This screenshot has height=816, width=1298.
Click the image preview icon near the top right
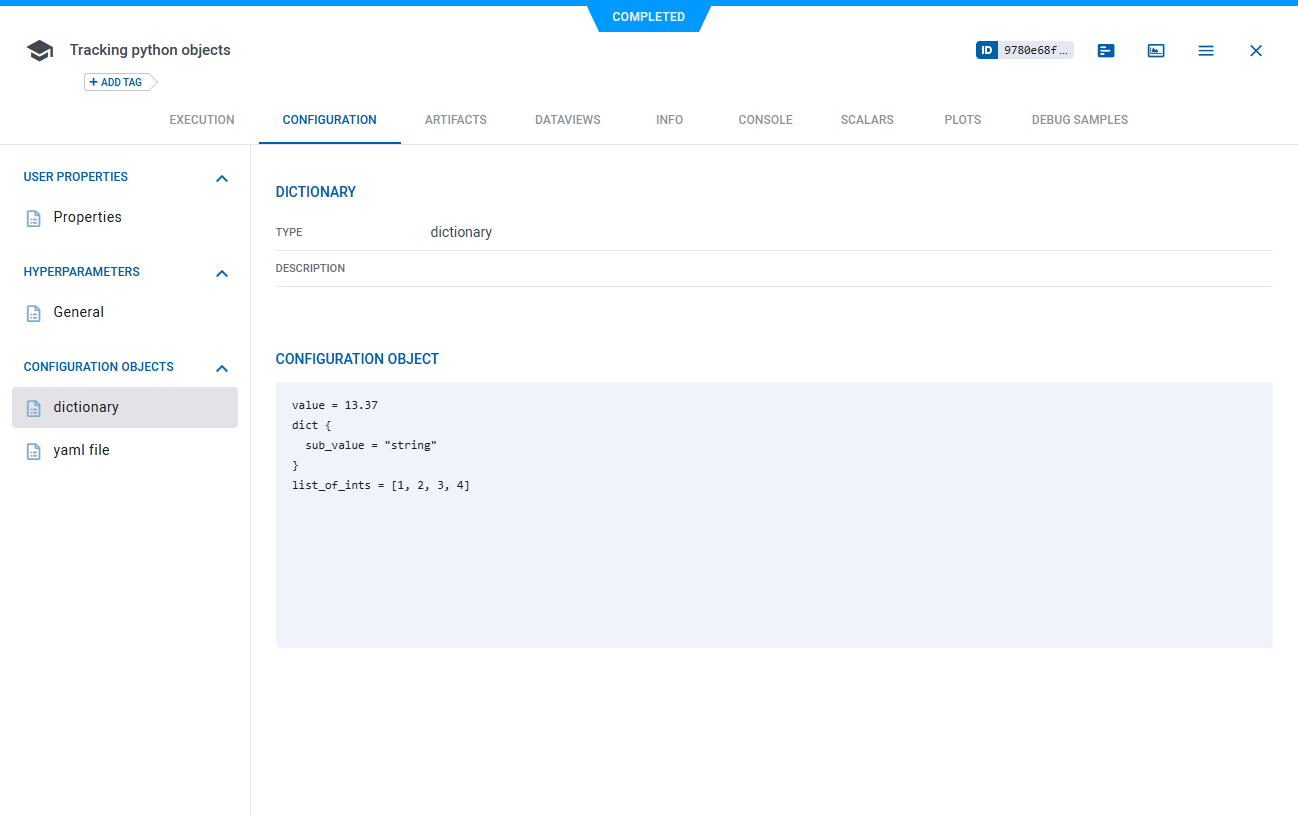tap(1156, 50)
